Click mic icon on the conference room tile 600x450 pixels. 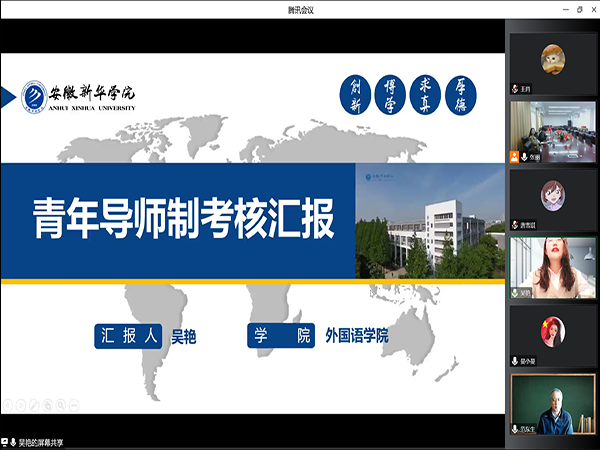[524, 157]
